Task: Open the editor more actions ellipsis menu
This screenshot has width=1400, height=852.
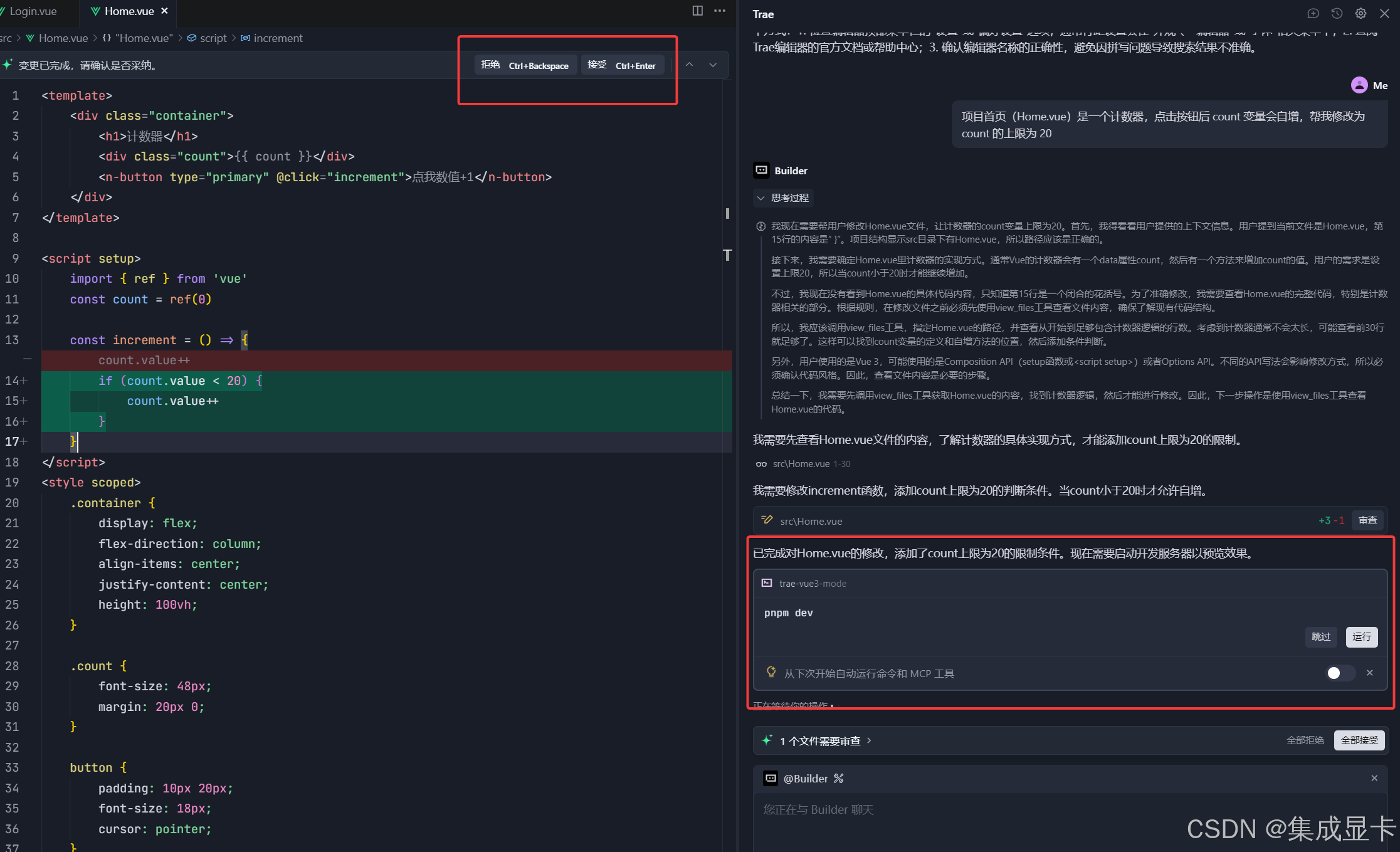Action: [720, 11]
